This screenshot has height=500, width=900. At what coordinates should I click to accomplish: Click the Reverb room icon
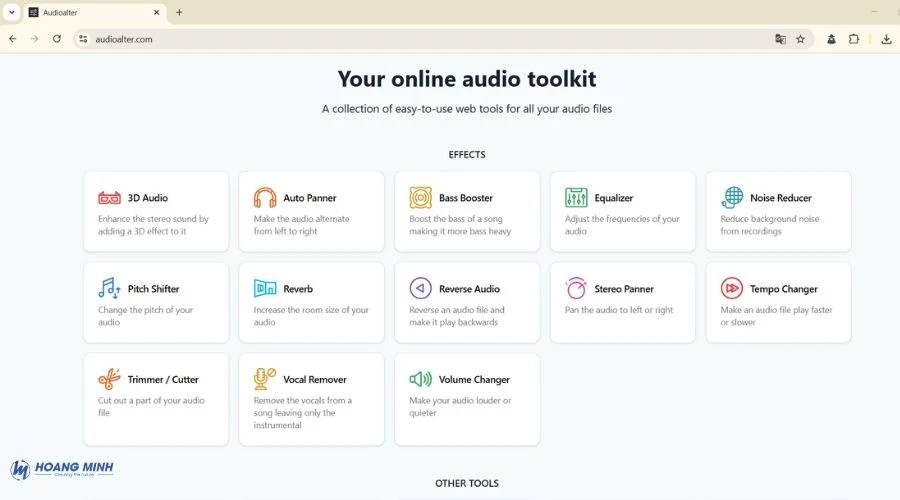265,288
